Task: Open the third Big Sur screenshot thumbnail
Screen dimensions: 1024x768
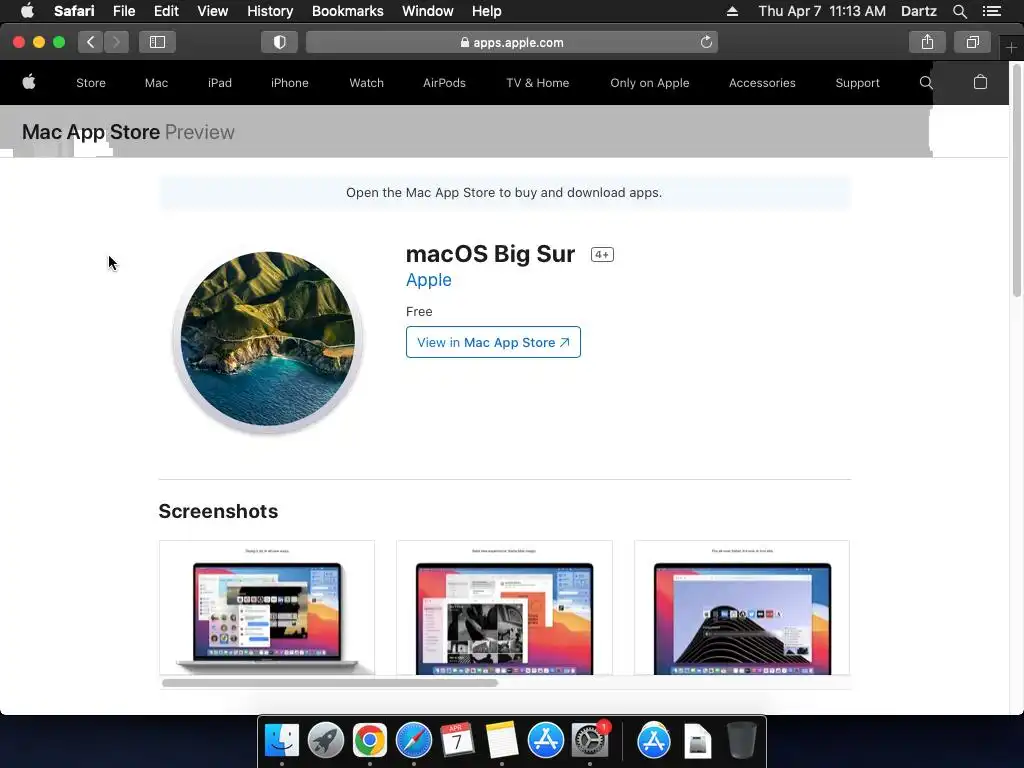Action: 742,607
